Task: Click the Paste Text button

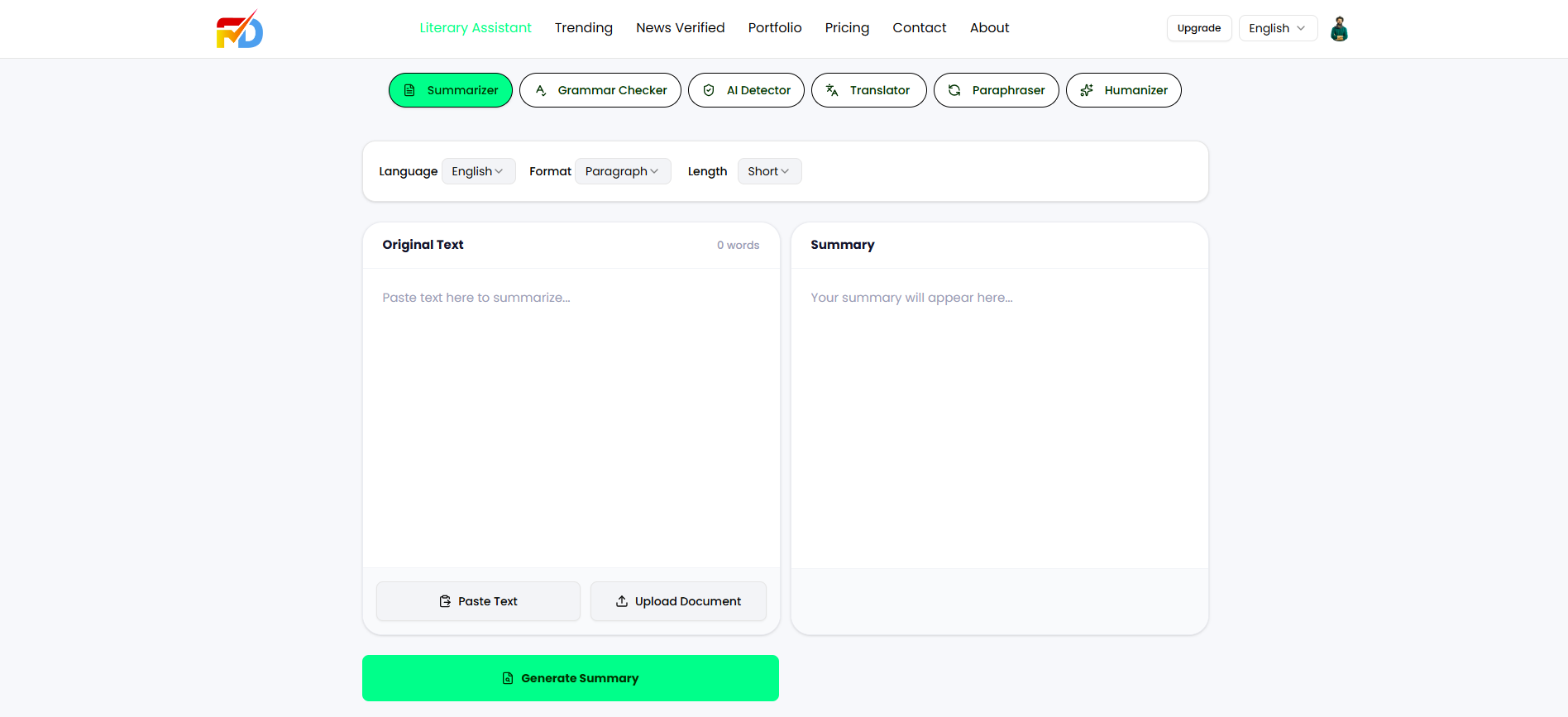Action: coord(478,601)
